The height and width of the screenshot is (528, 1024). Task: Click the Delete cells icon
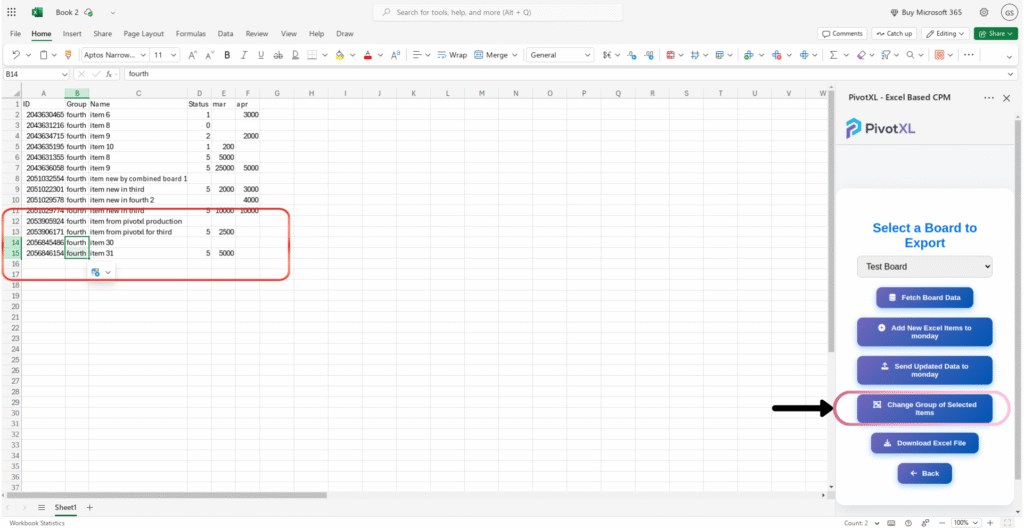(777, 55)
